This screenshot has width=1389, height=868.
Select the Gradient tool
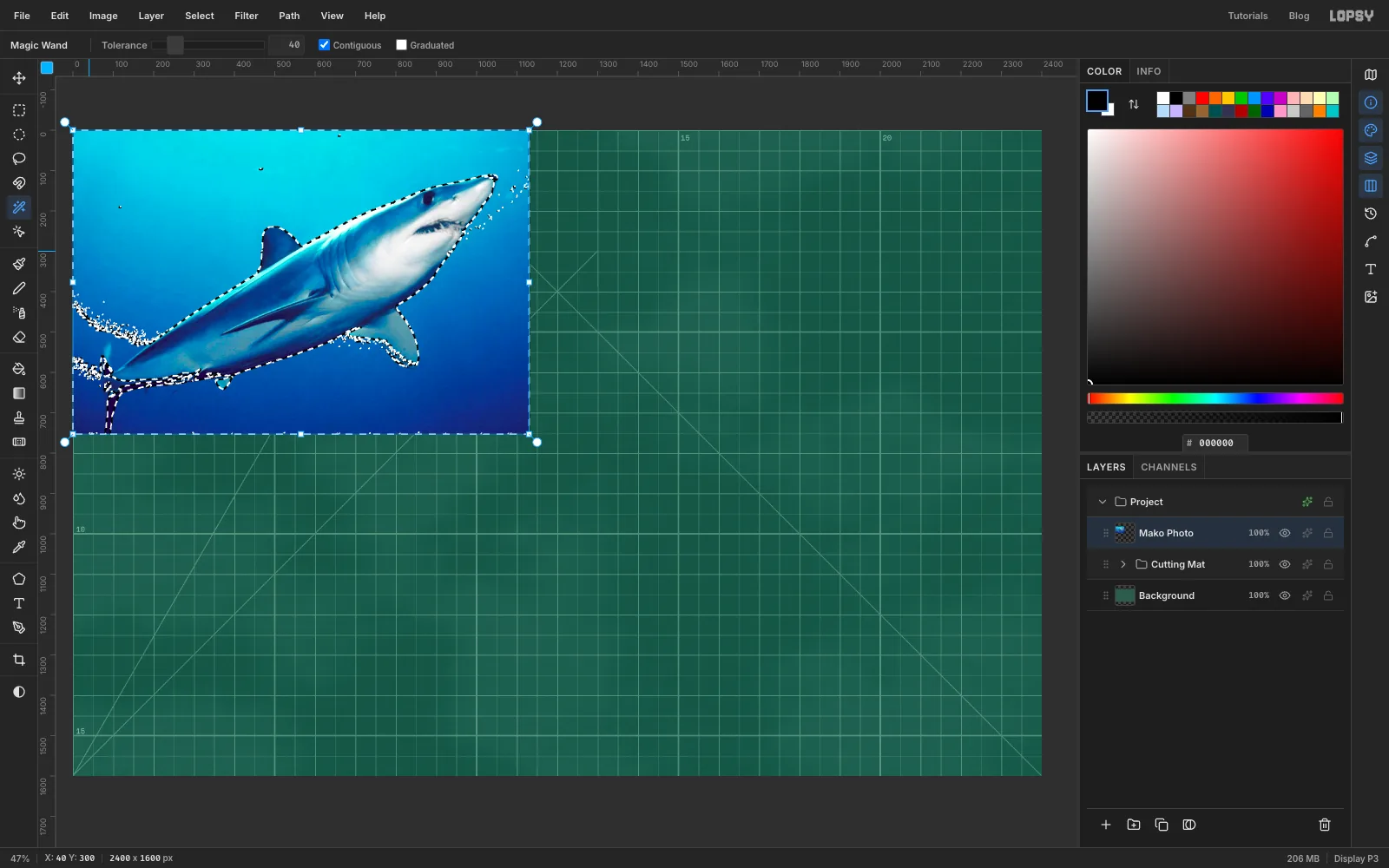19,393
